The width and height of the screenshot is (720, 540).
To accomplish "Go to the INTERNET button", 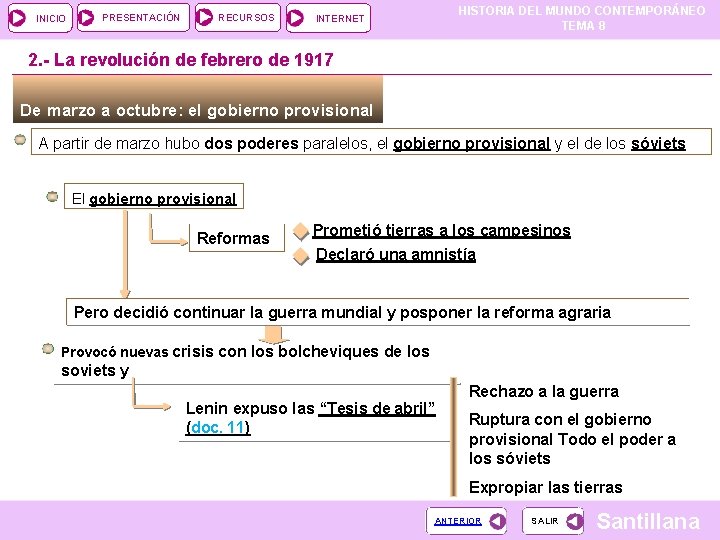I will point(328,18).
